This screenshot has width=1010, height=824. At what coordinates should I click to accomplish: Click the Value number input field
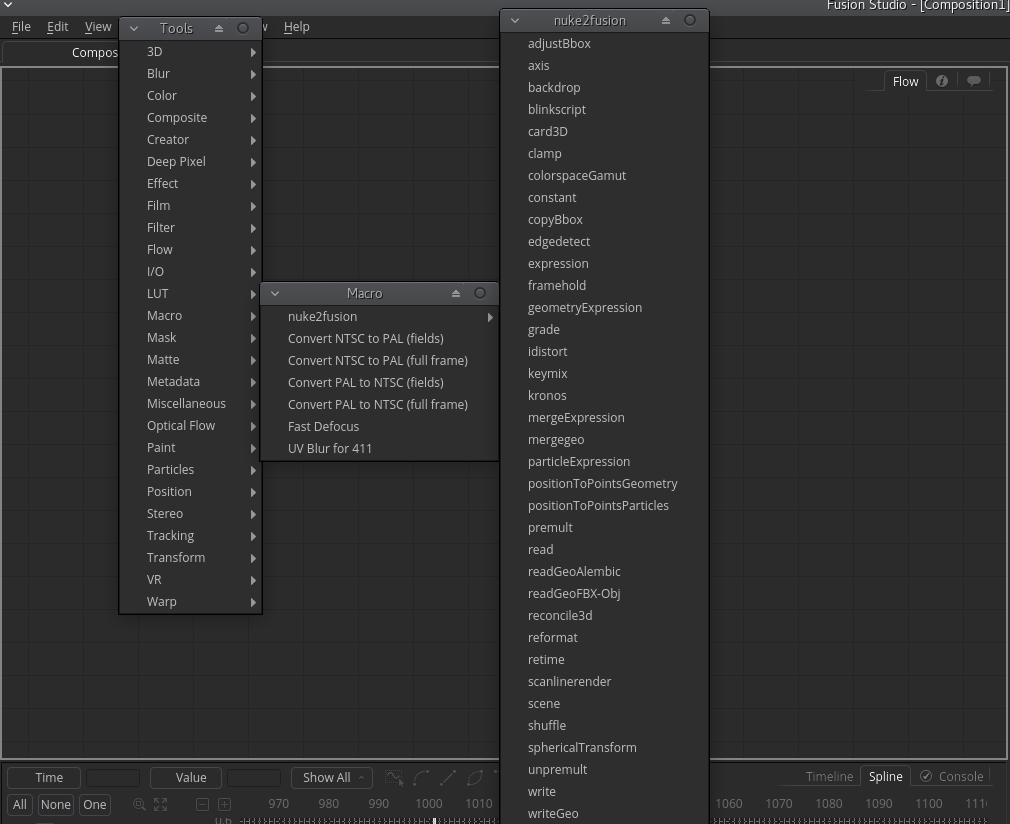tap(254, 778)
